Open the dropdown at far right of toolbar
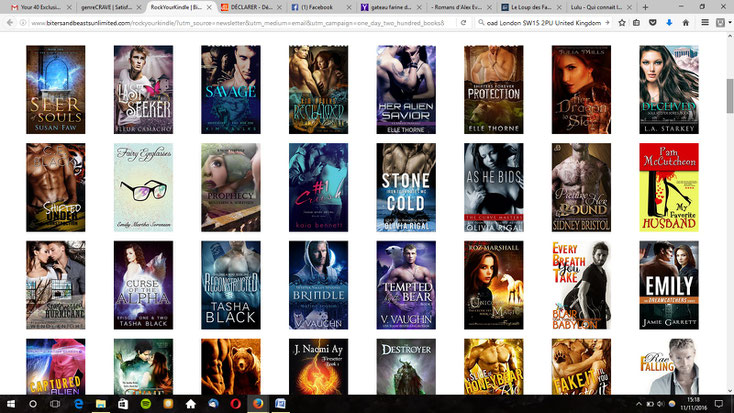The image size is (734, 413). (x=729, y=22)
